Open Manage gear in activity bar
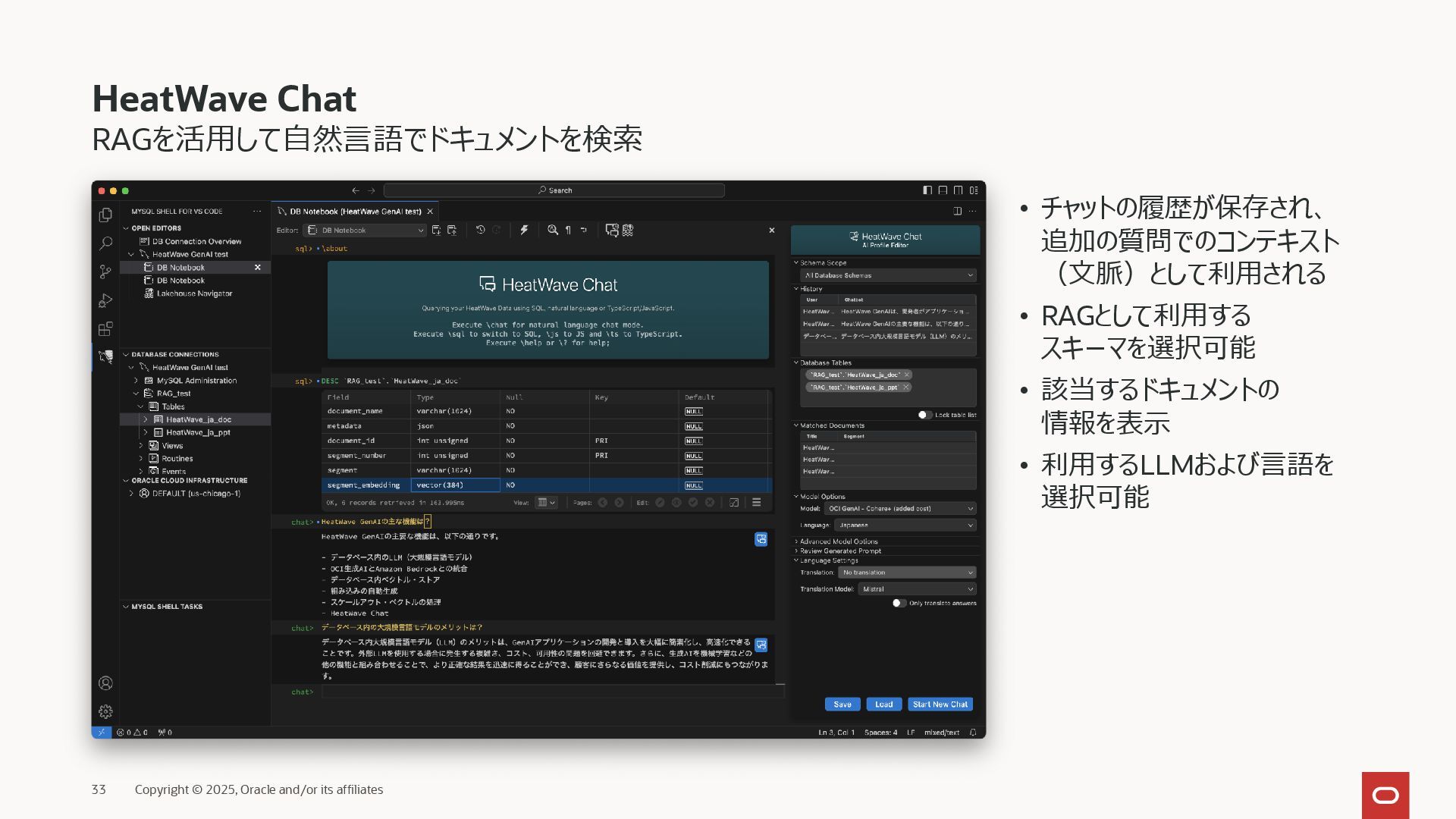 point(105,711)
